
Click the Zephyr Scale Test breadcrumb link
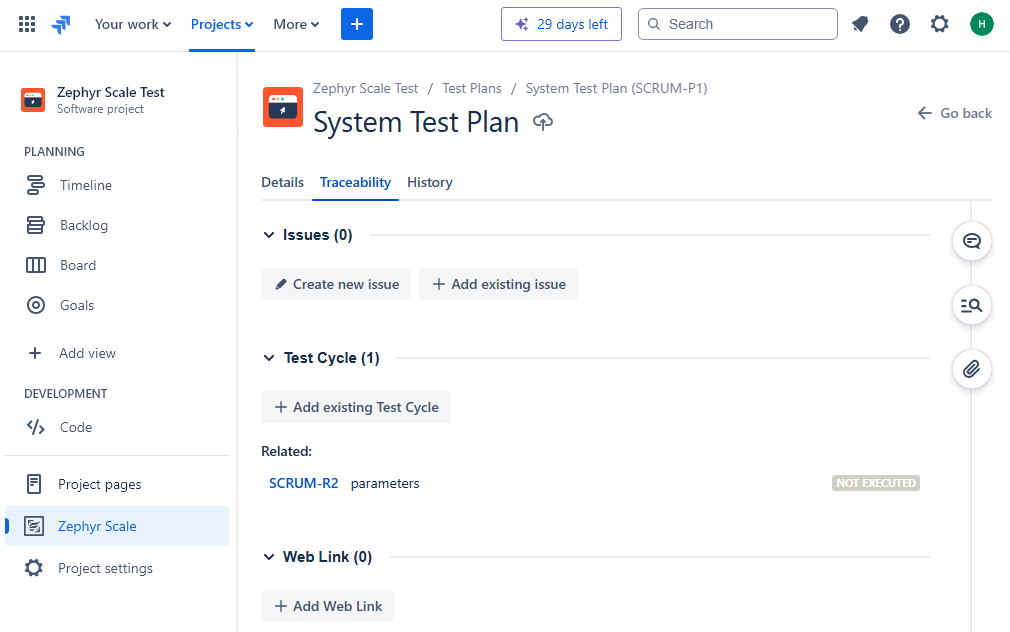(x=365, y=88)
